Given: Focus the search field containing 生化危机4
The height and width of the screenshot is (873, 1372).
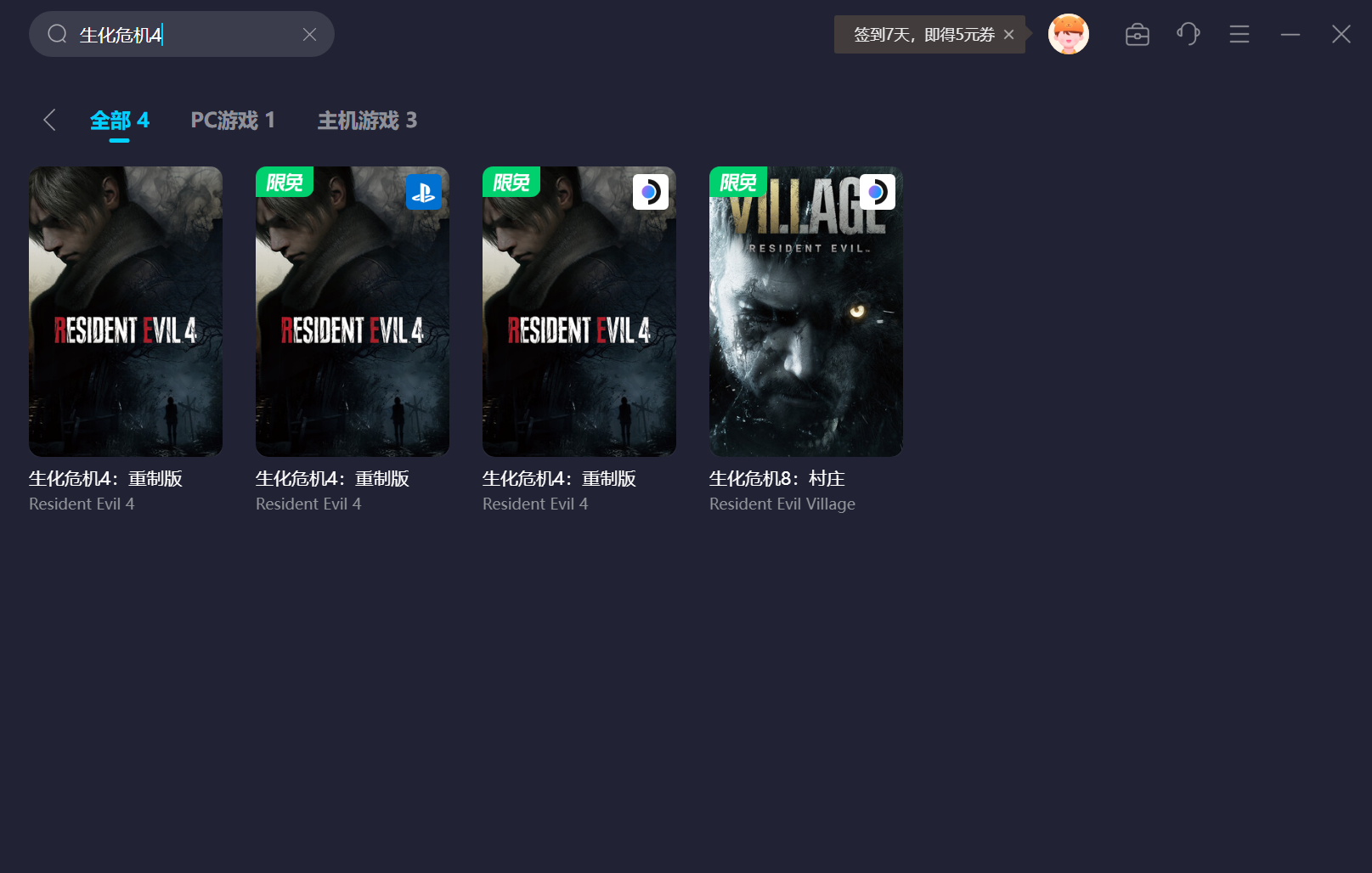Looking at the screenshot, I should 182,34.
